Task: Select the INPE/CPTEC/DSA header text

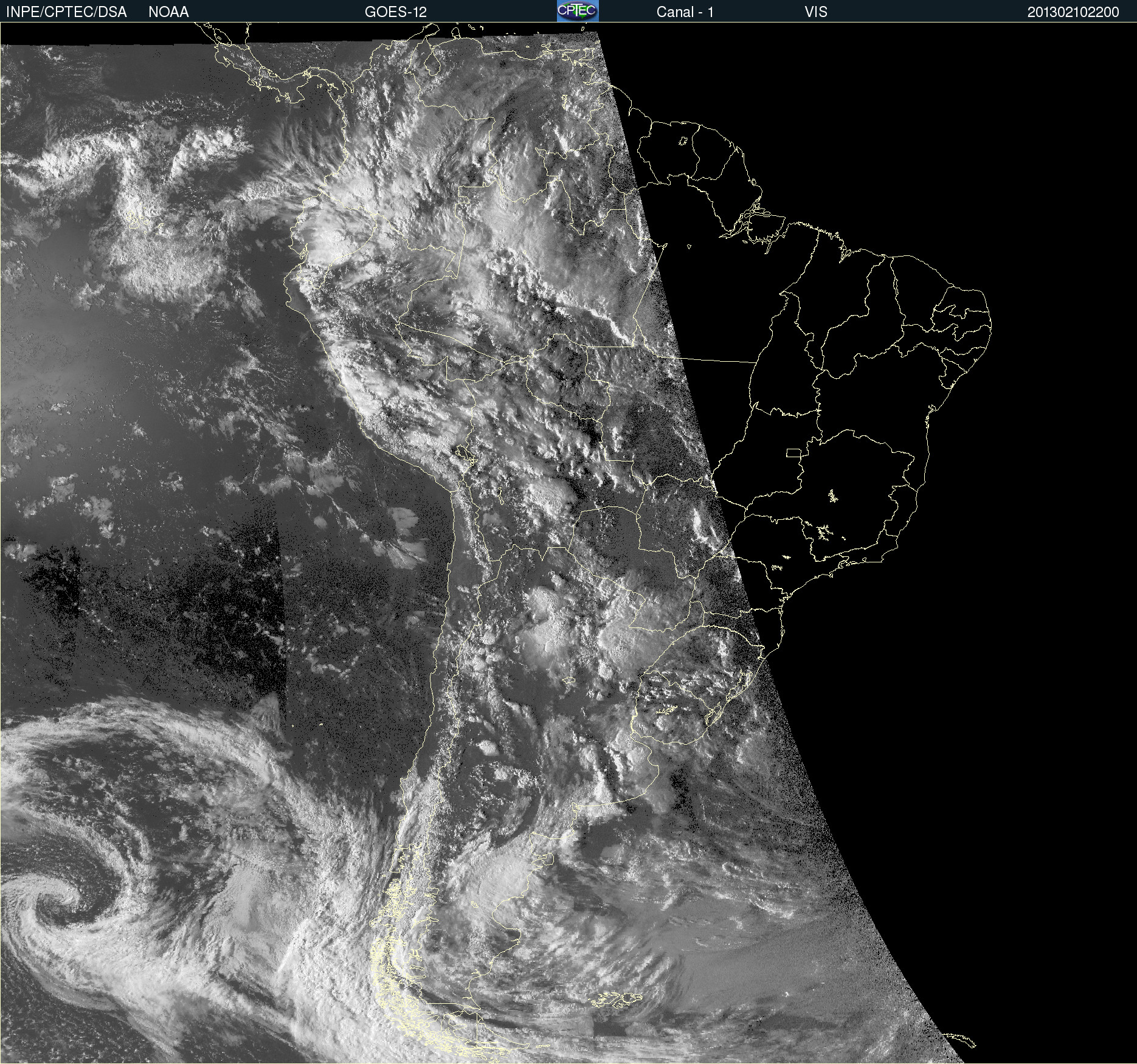Action: point(66,12)
